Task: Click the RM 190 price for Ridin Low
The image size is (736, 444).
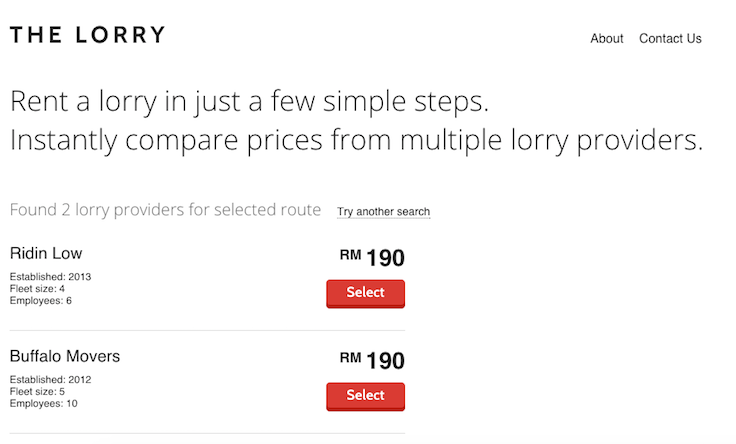Action: (372, 258)
